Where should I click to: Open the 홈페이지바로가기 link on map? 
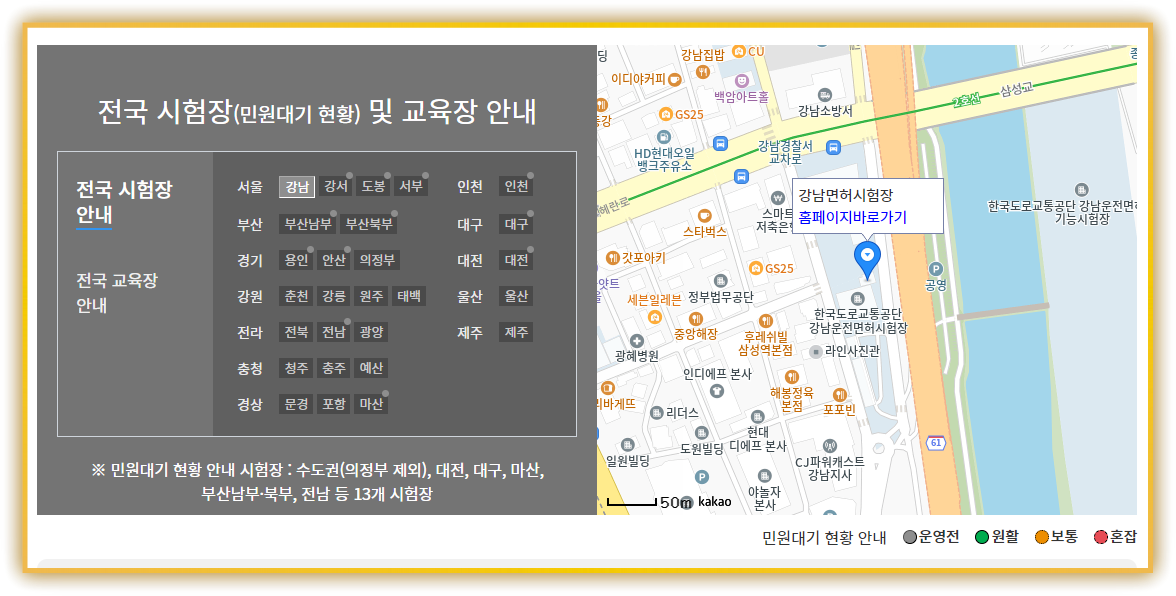[x=852, y=218]
